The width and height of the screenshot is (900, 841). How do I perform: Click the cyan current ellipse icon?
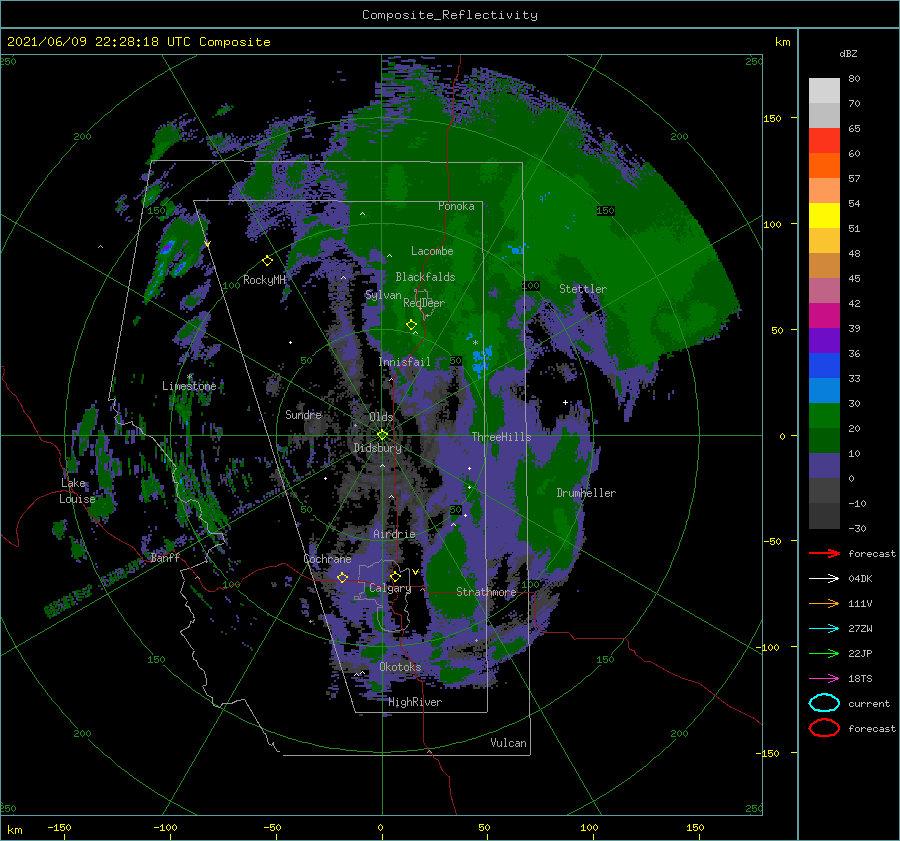pos(824,703)
